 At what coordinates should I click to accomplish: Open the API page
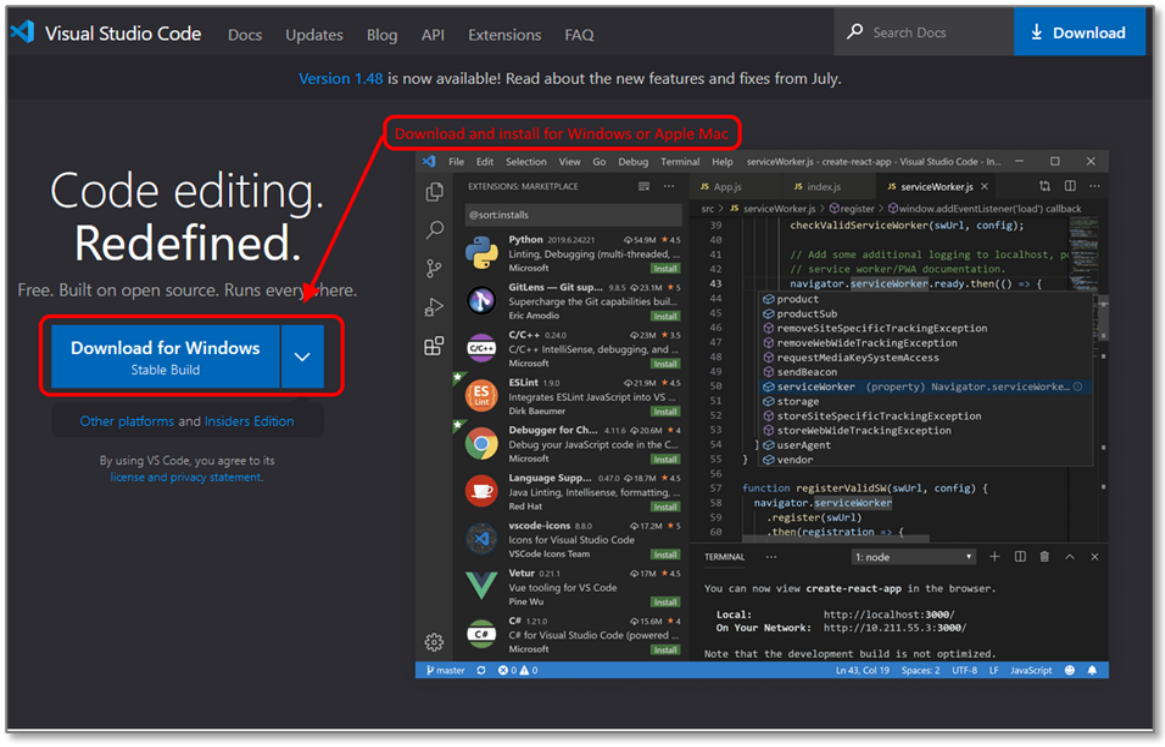(x=433, y=35)
